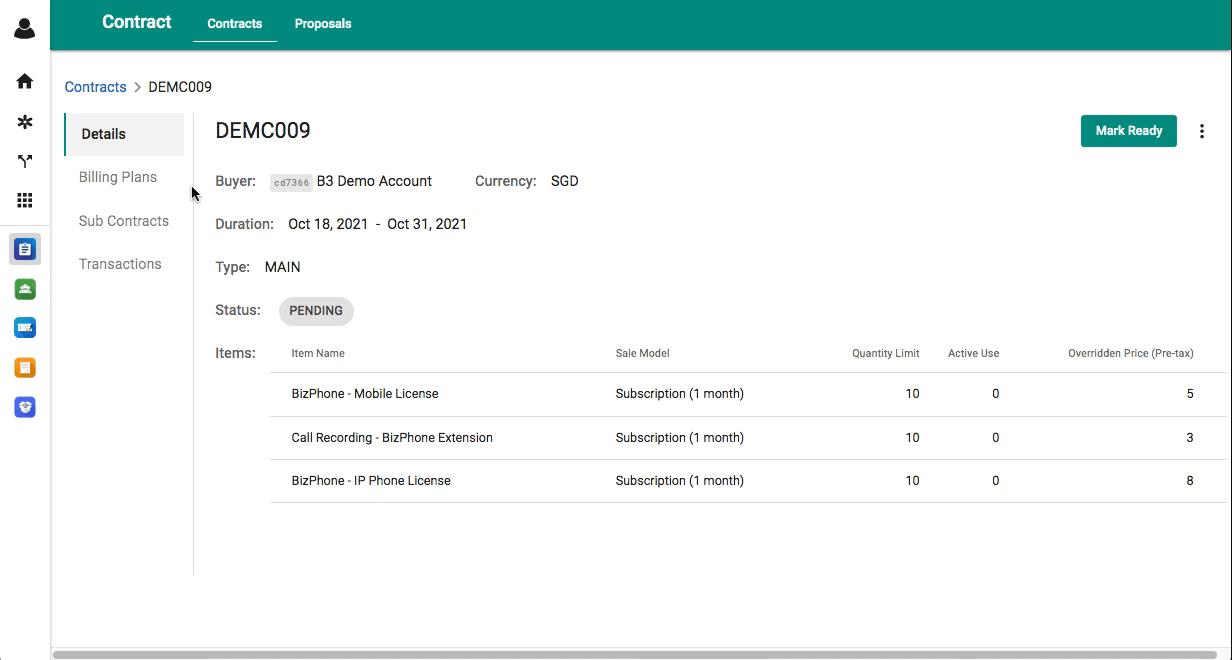Viewport: 1232px width, 660px height.
Task: Click Sale Model of BizPhone - Mobile License row
Action: pos(680,394)
